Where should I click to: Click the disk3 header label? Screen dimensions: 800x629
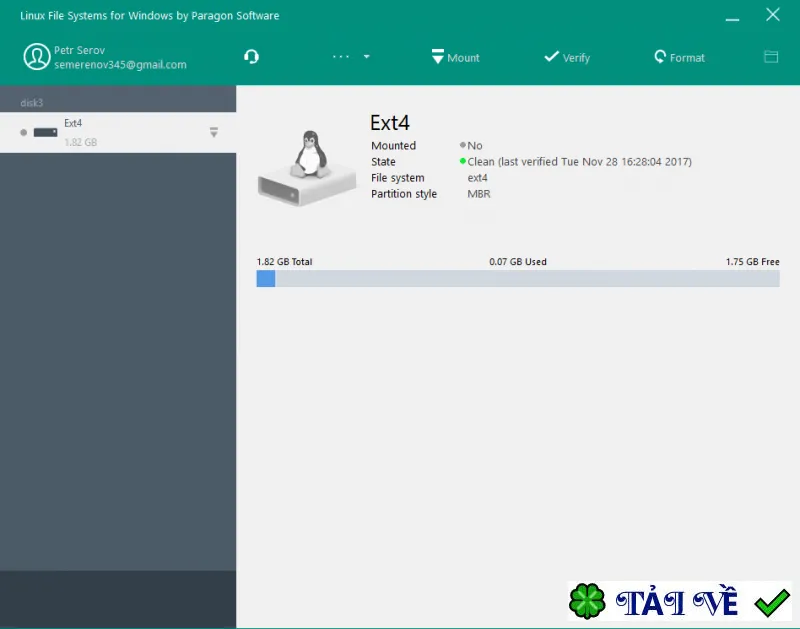(32, 103)
